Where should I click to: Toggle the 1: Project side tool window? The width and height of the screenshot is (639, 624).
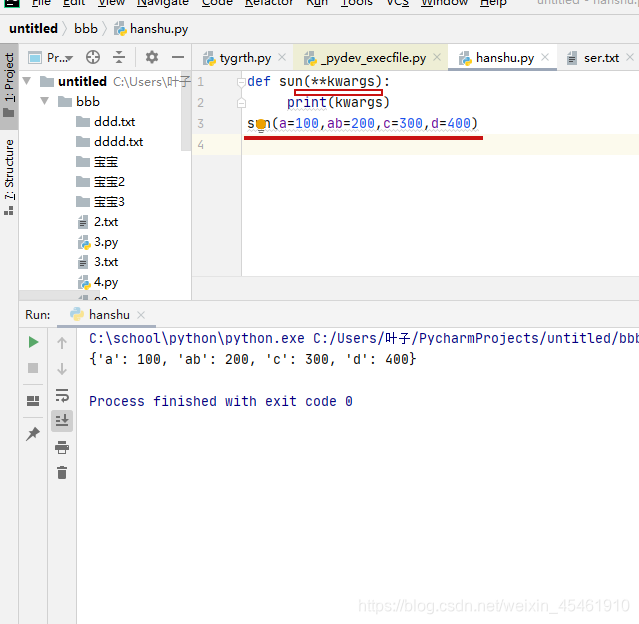(x=9, y=85)
